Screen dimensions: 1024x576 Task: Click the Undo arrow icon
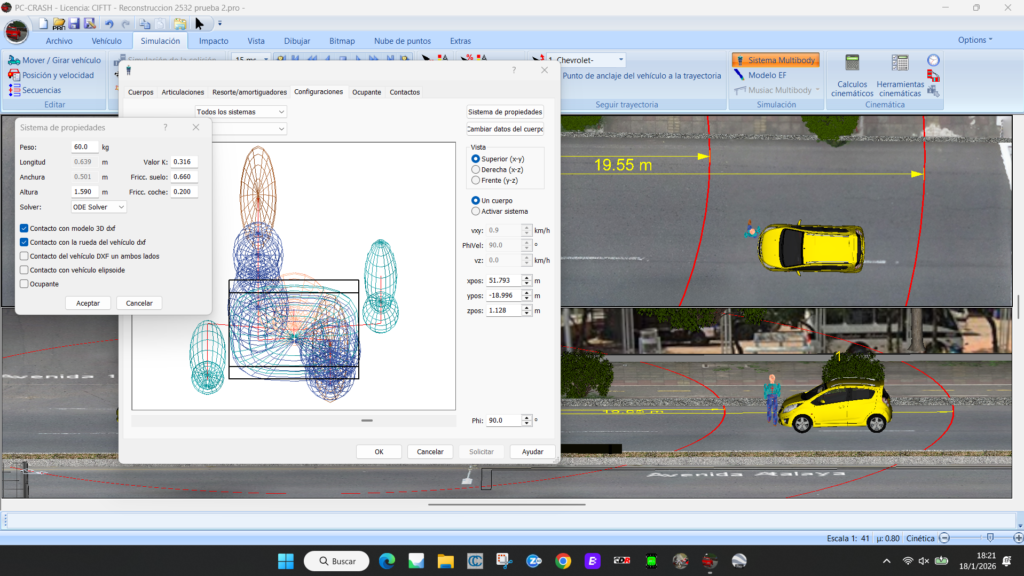(109, 23)
